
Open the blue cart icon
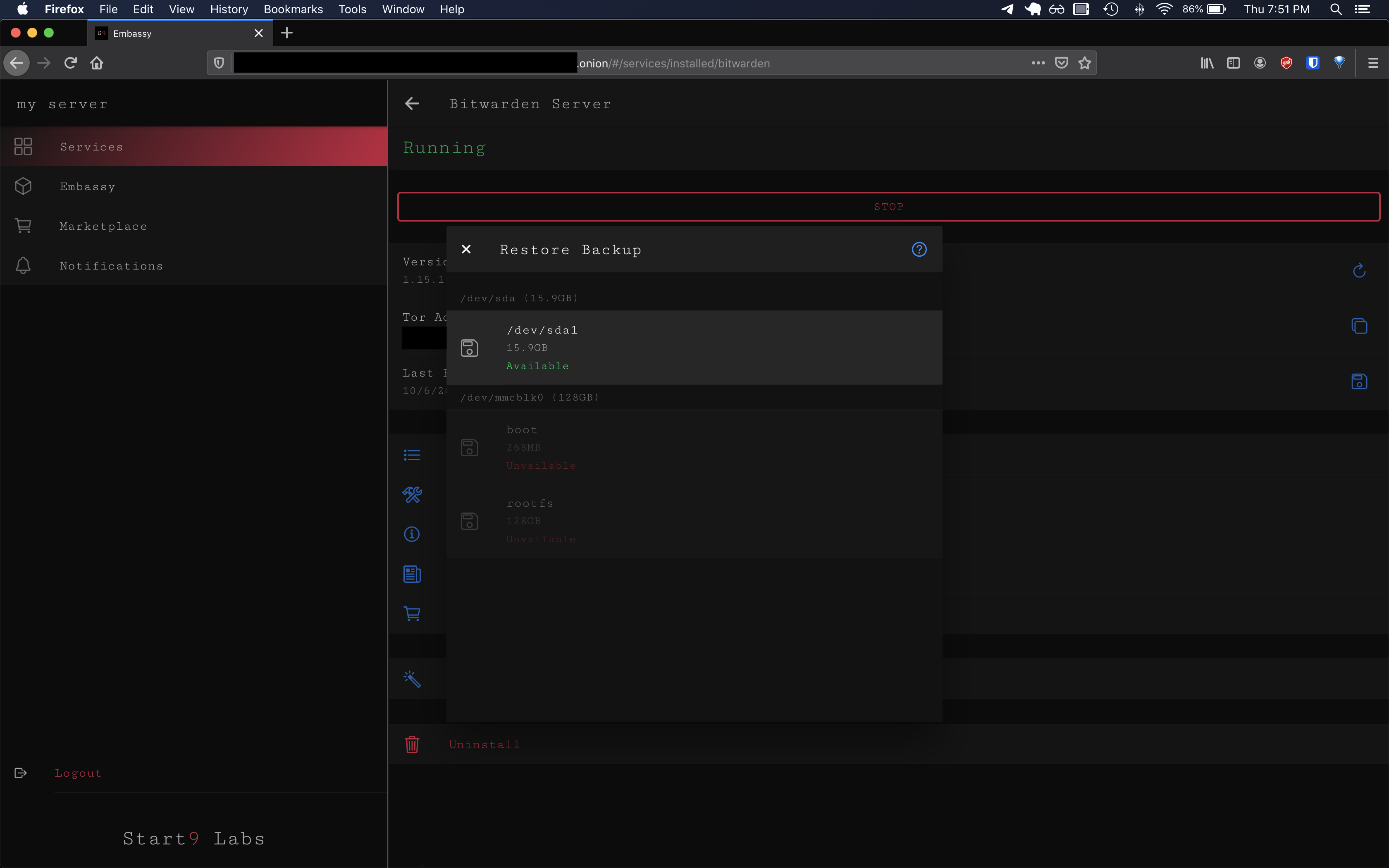[412, 614]
